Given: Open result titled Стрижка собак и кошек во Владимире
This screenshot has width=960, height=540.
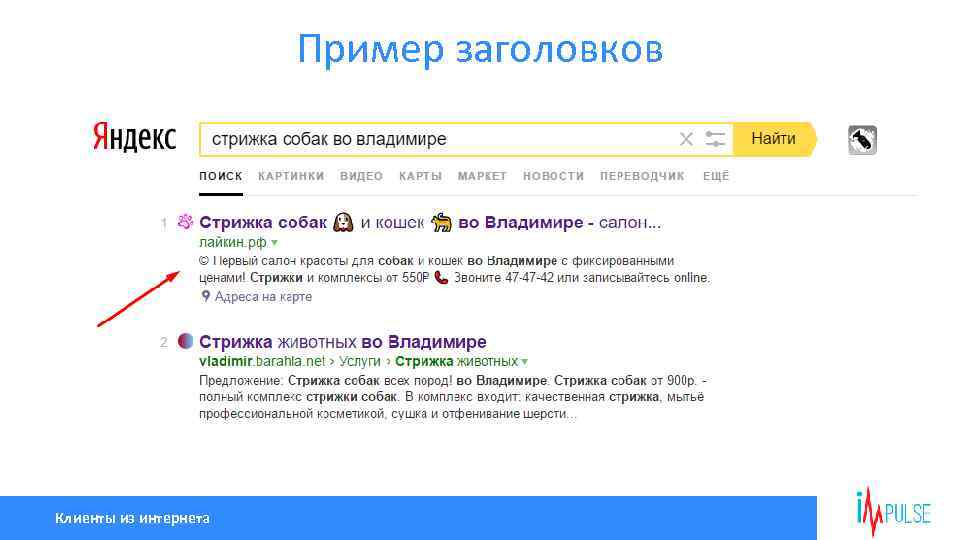Looking at the screenshot, I should coord(430,222).
